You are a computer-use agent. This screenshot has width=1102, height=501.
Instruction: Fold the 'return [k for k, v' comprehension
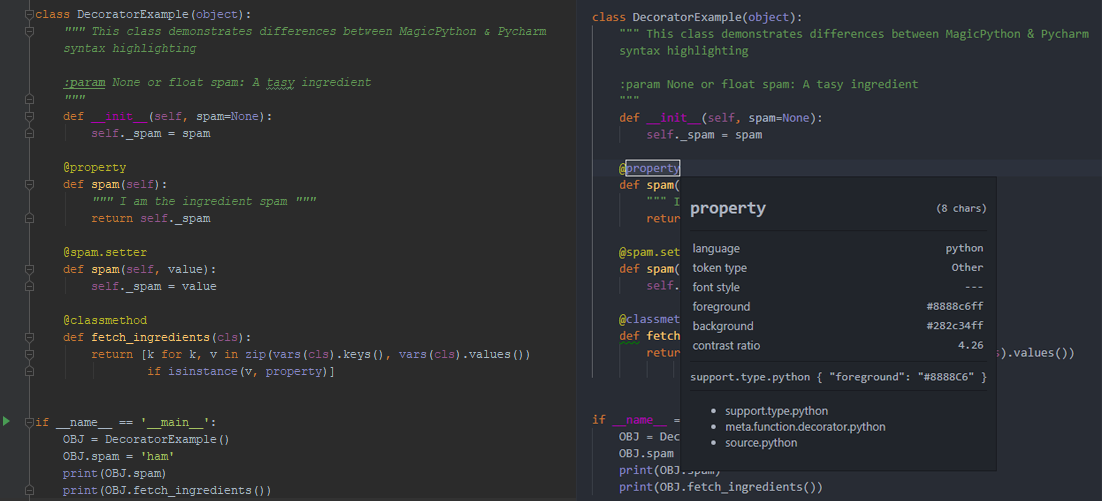[29, 354]
